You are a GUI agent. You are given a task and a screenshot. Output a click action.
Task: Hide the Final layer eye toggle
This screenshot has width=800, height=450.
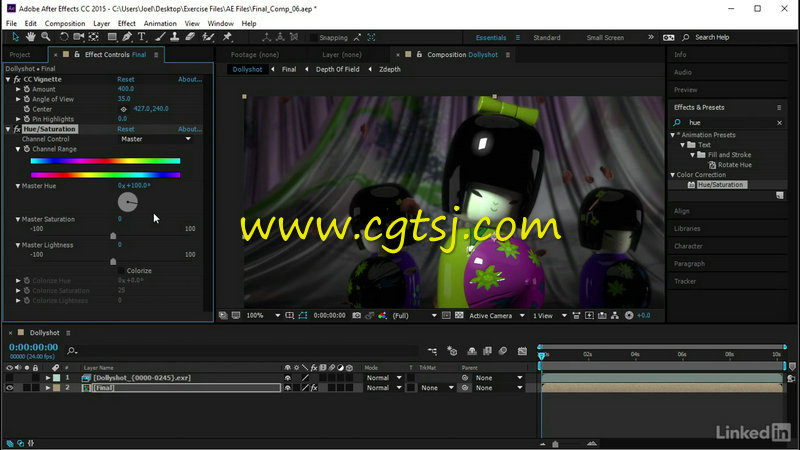pos(9,388)
